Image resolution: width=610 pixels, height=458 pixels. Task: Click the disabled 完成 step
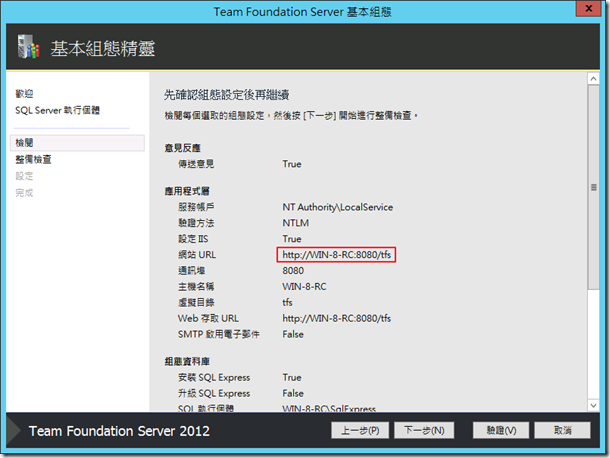(24, 193)
